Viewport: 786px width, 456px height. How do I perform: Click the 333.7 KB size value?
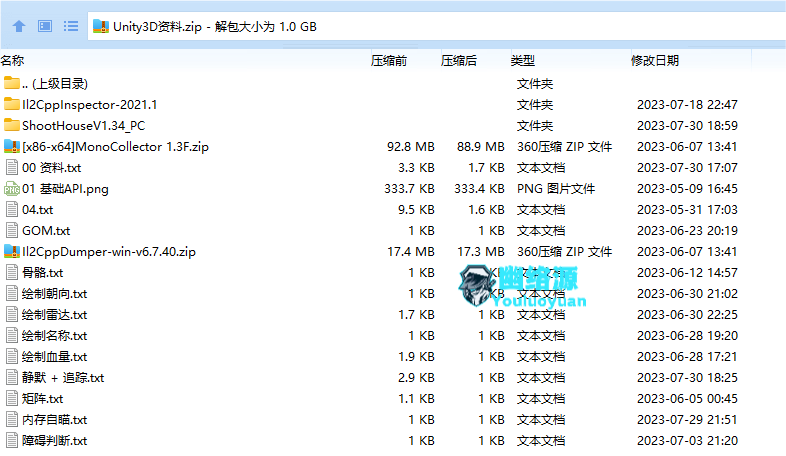pos(409,189)
